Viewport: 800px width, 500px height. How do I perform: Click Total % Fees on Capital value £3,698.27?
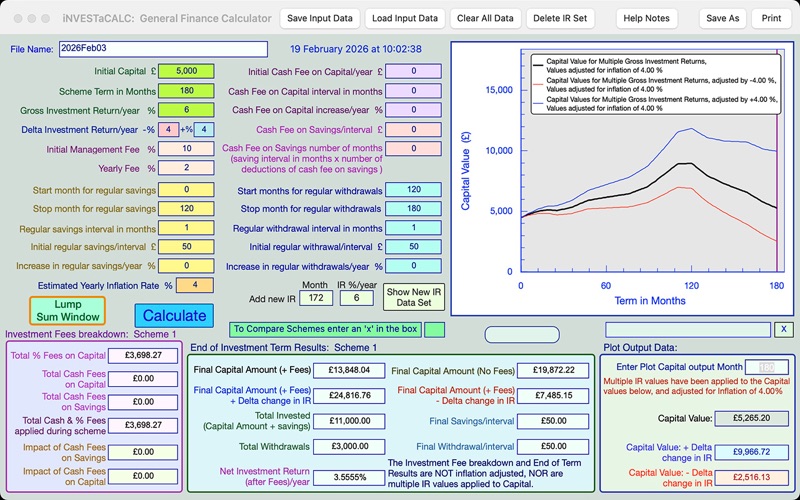pos(143,355)
